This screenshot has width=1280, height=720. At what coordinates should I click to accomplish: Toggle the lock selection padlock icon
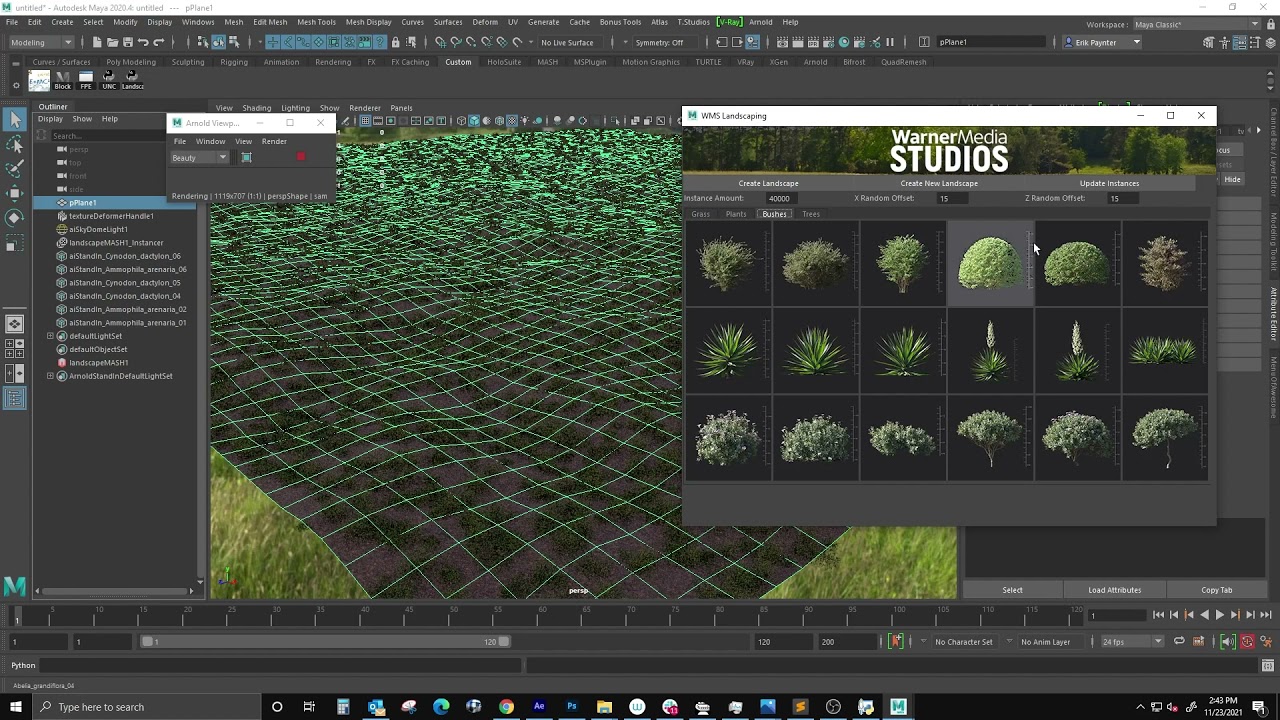tap(395, 42)
